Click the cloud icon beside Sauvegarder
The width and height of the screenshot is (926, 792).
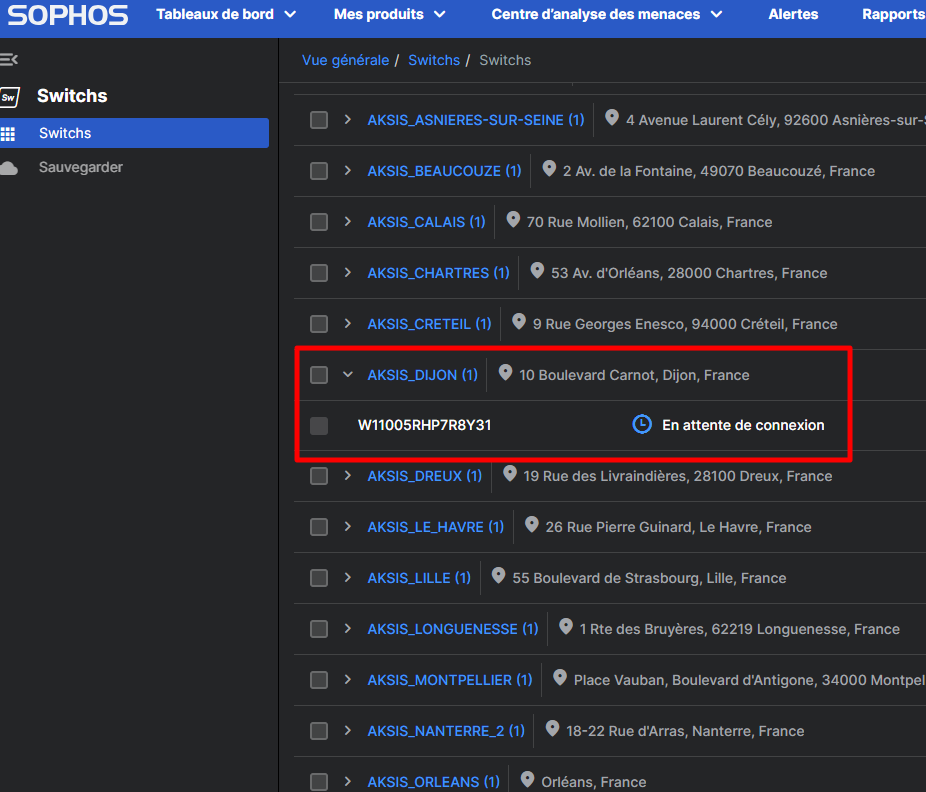click(9, 168)
